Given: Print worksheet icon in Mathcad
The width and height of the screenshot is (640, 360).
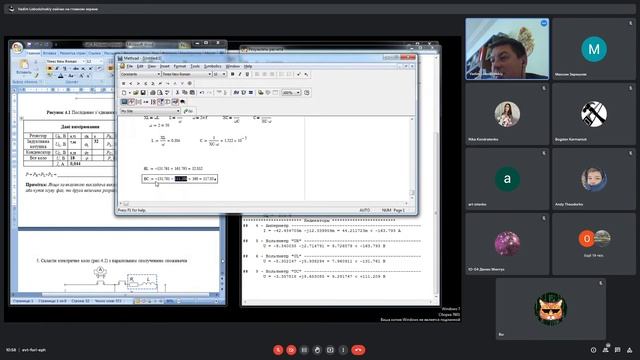Looking at the screenshot, I should point(153,93).
